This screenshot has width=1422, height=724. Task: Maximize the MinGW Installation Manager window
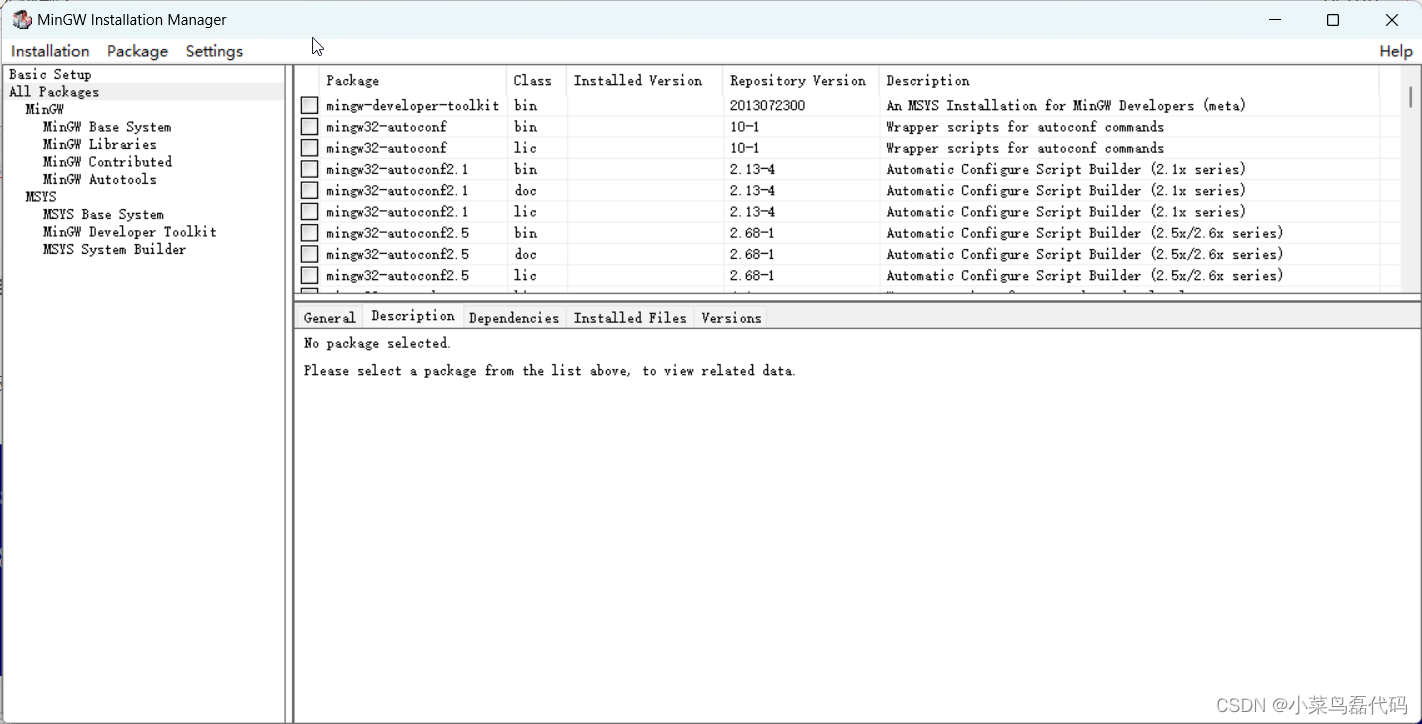point(1332,20)
